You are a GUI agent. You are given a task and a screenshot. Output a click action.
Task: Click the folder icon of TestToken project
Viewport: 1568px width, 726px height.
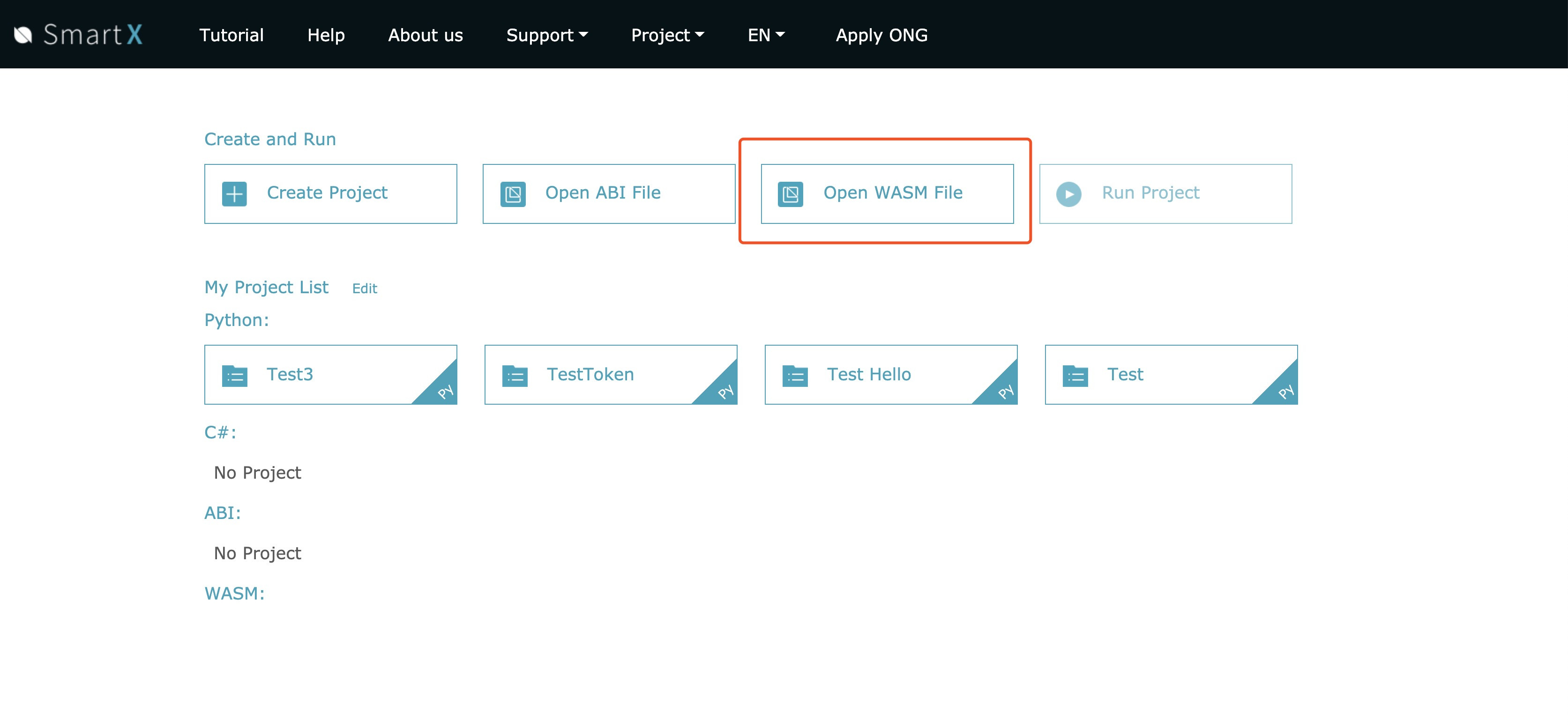click(x=515, y=376)
